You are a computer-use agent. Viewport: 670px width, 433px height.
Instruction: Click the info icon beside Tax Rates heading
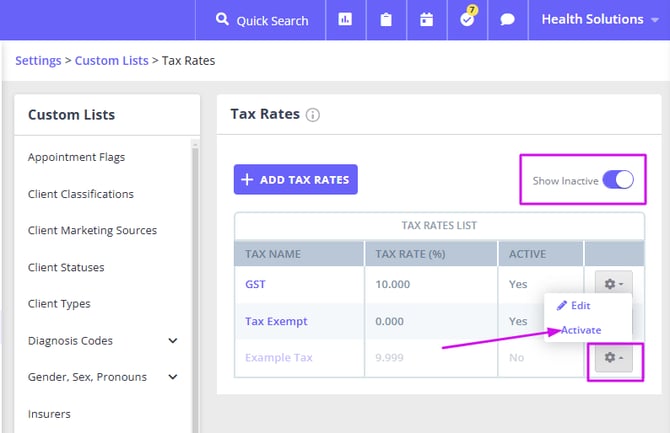313,115
